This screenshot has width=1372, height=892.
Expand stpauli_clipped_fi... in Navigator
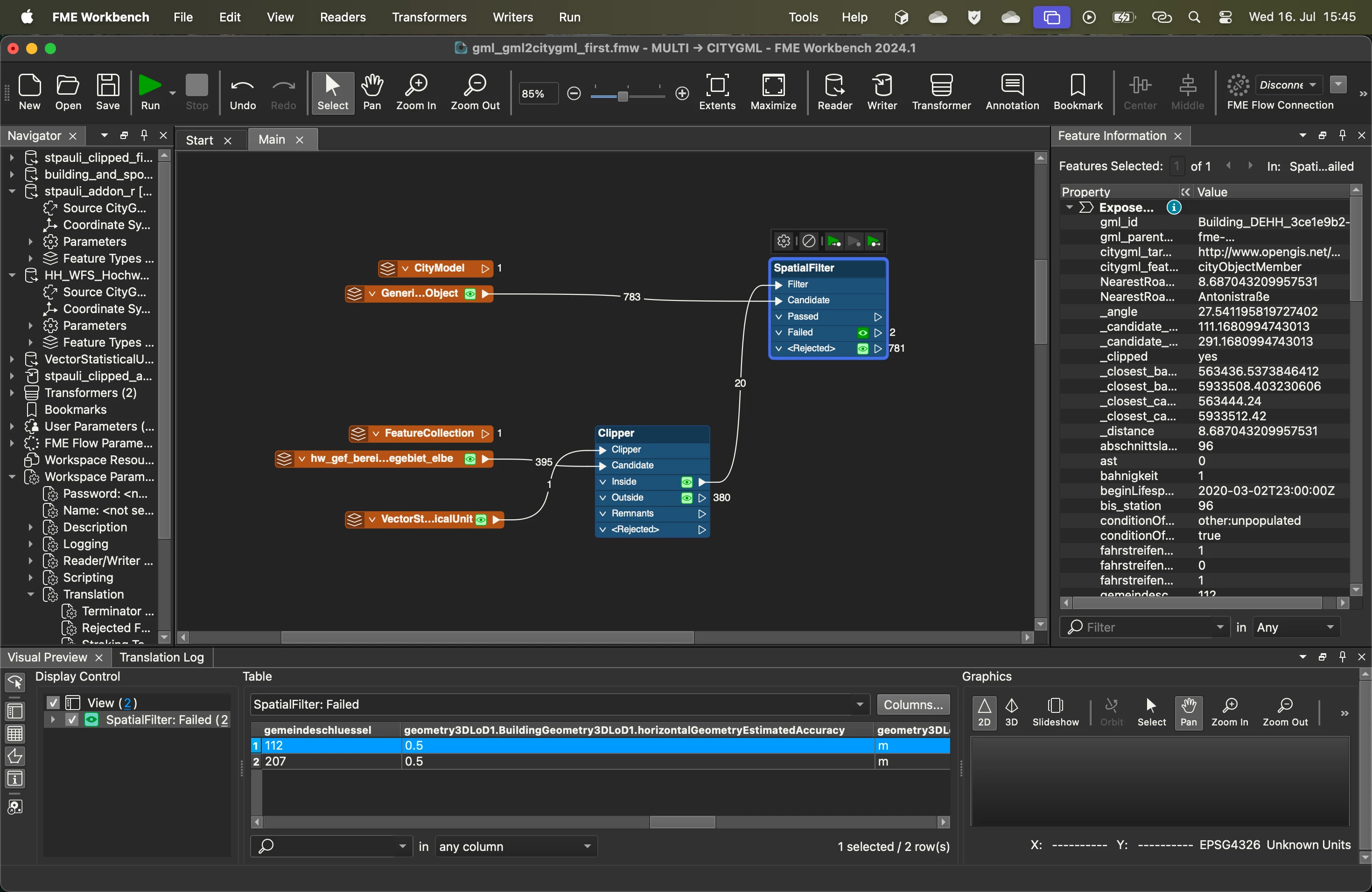pos(12,157)
